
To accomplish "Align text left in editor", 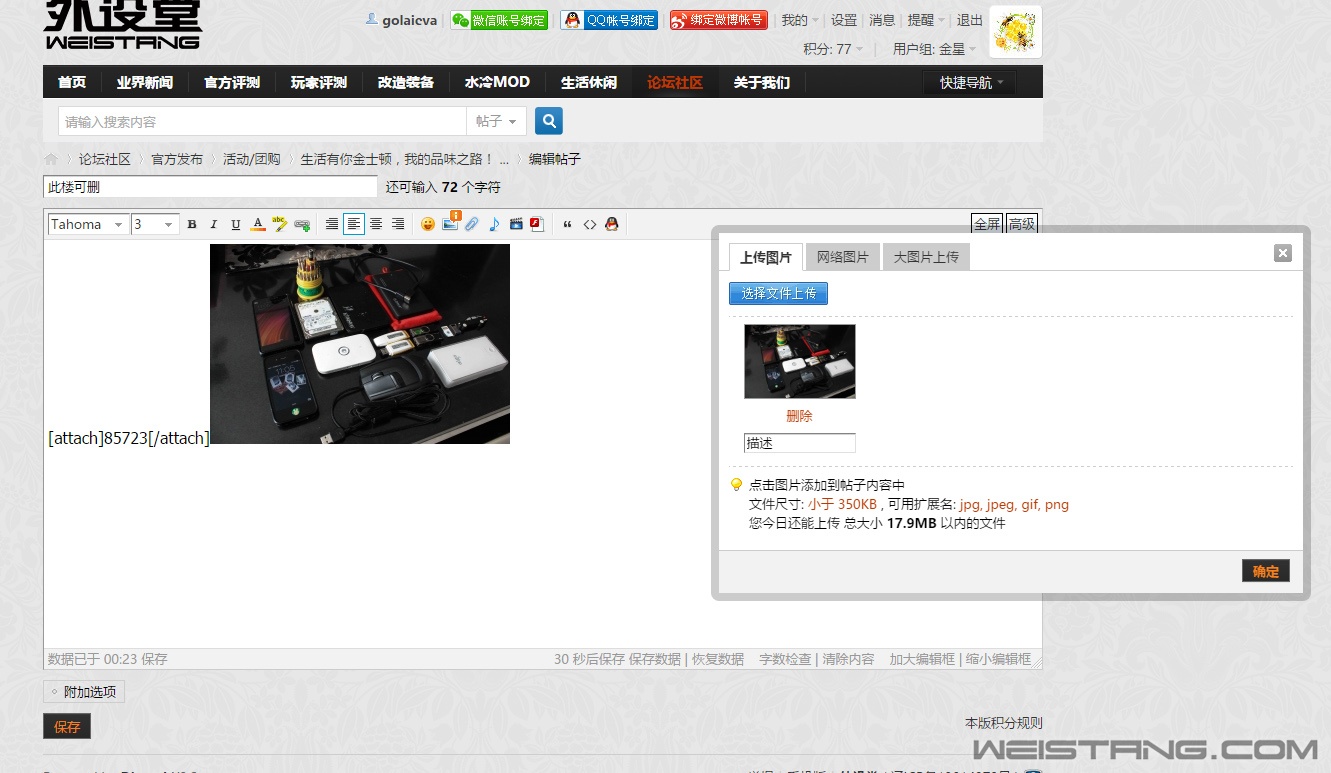I will (354, 224).
